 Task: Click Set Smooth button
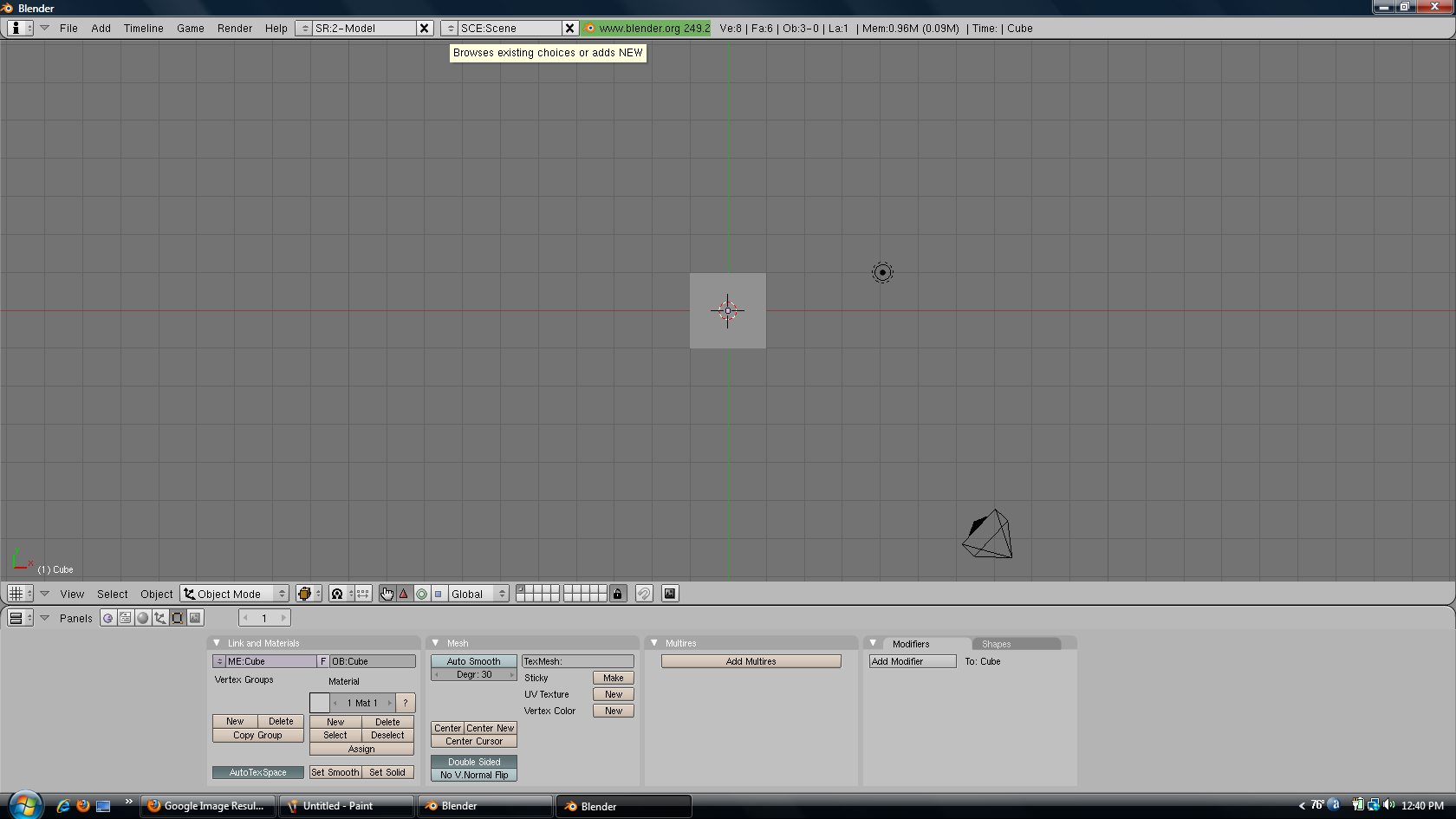pos(335,772)
